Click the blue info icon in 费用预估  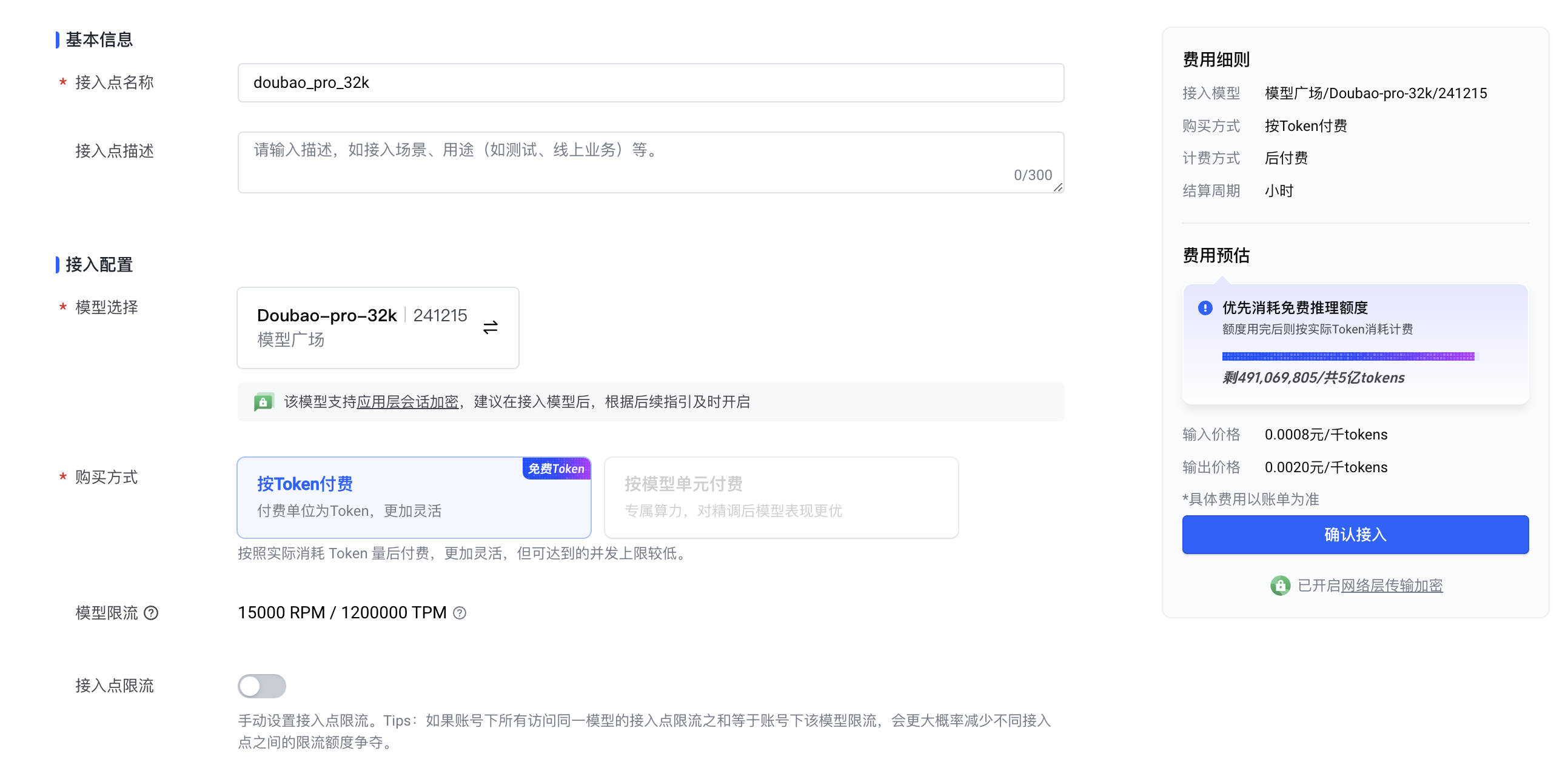click(x=1205, y=308)
